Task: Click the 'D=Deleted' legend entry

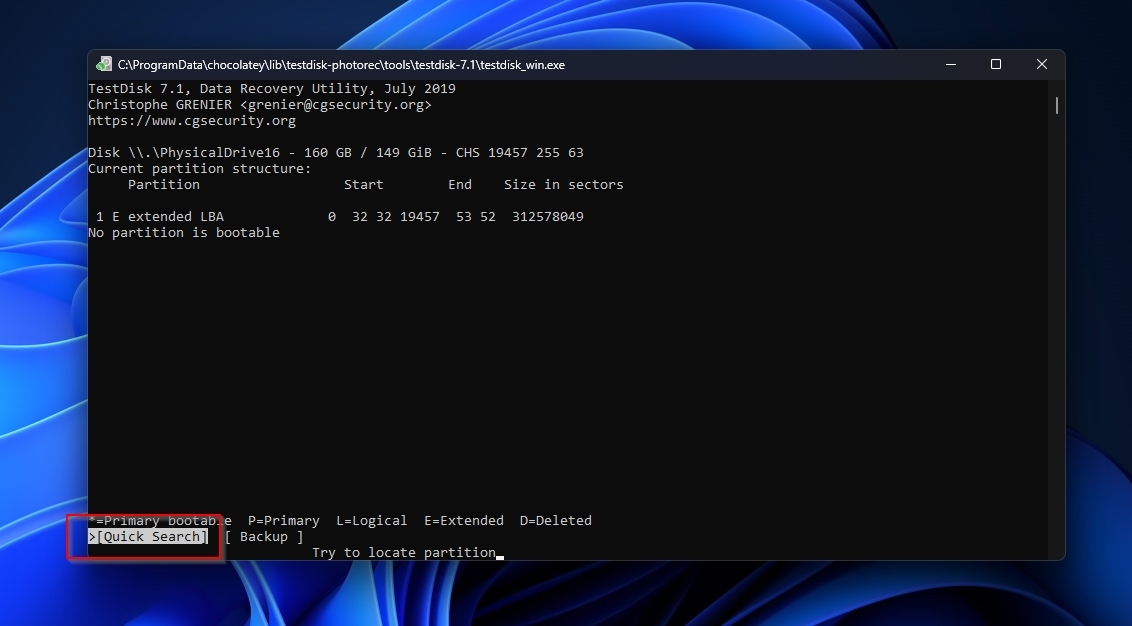Action: click(556, 521)
